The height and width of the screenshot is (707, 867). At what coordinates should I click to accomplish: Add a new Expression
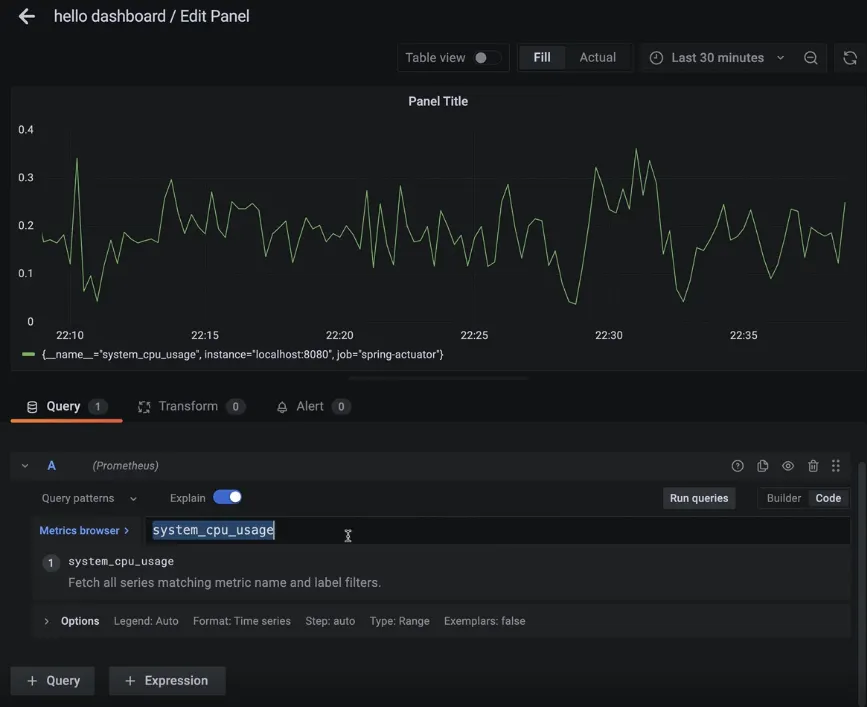pyautogui.click(x=166, y=681)
